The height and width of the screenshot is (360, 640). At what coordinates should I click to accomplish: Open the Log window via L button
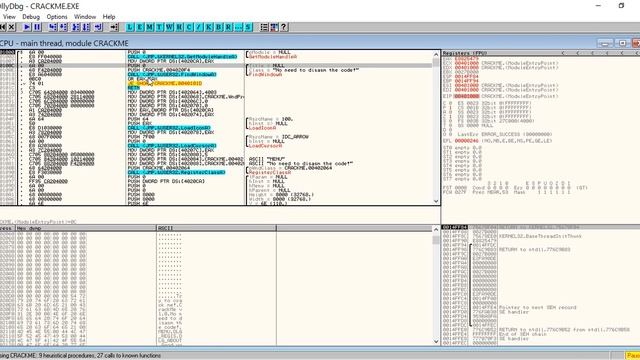tap(130, 27)
